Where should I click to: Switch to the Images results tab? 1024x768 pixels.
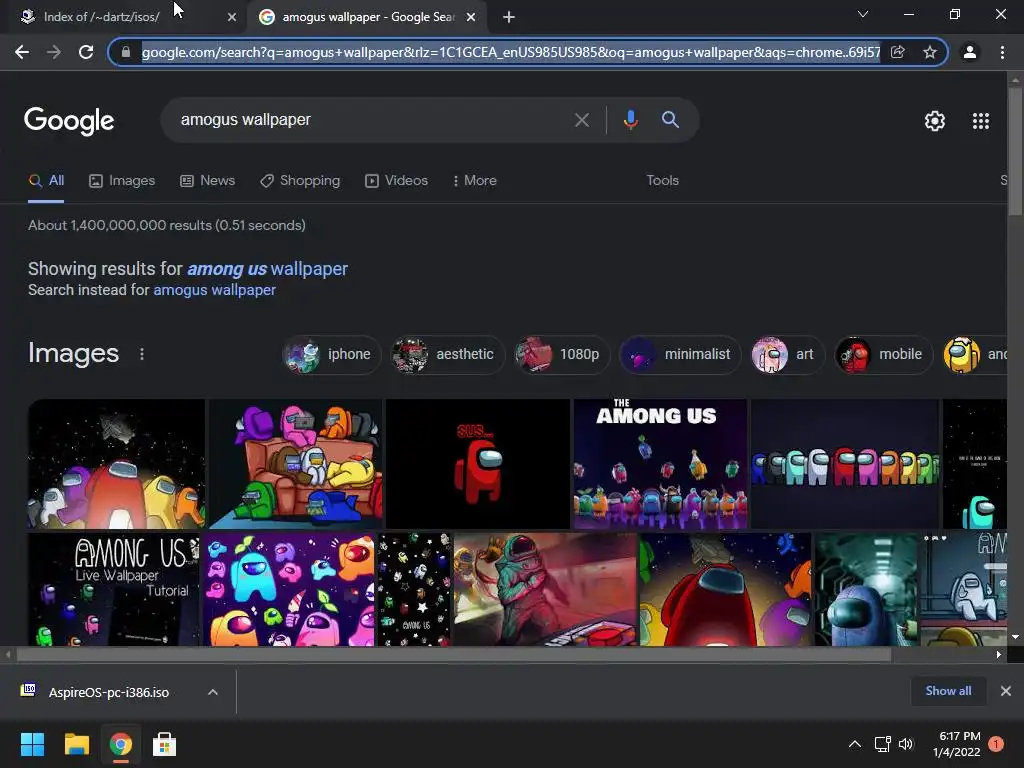(x=122, y=181)
